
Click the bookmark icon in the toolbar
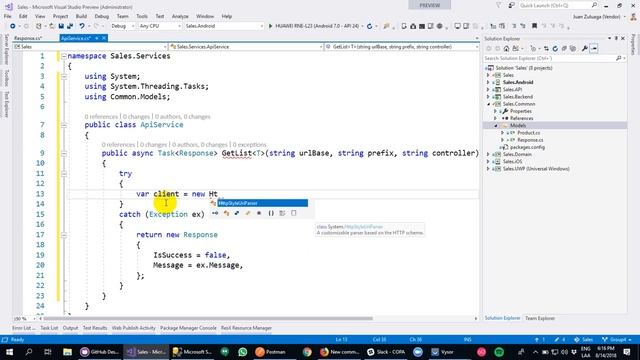534,26
